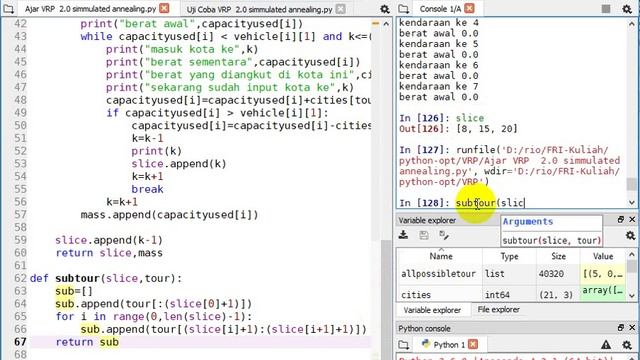Screen dimensions: 640x360
Task: Undock the Variable explorer pane
Action: tap(620, 220)
